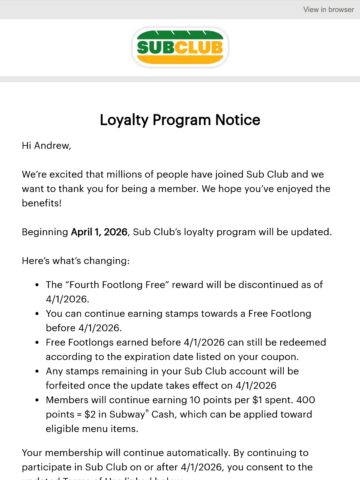
Task: Click the green SUB text in logo
Action: coord(155,48)
